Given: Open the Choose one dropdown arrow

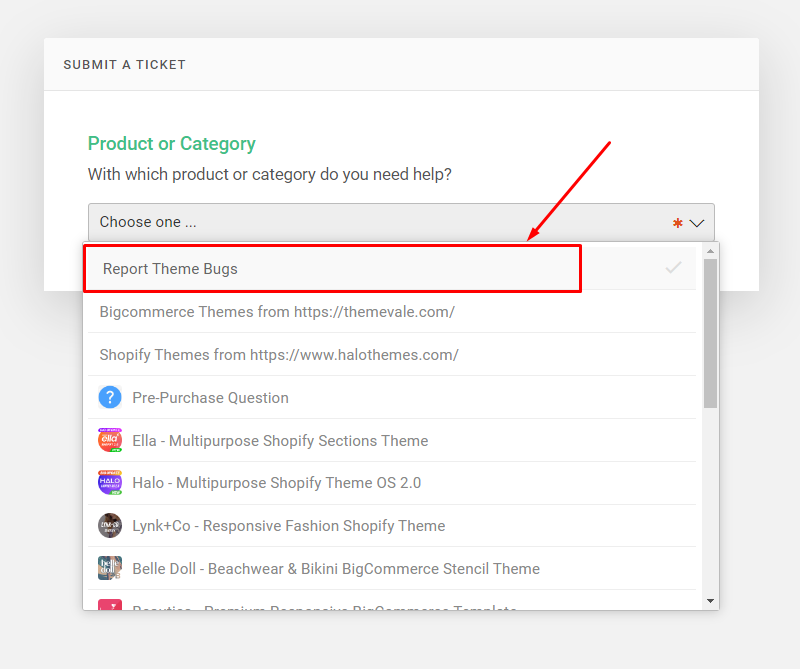Looking at the screenshot, I should (x=696, y=223).
